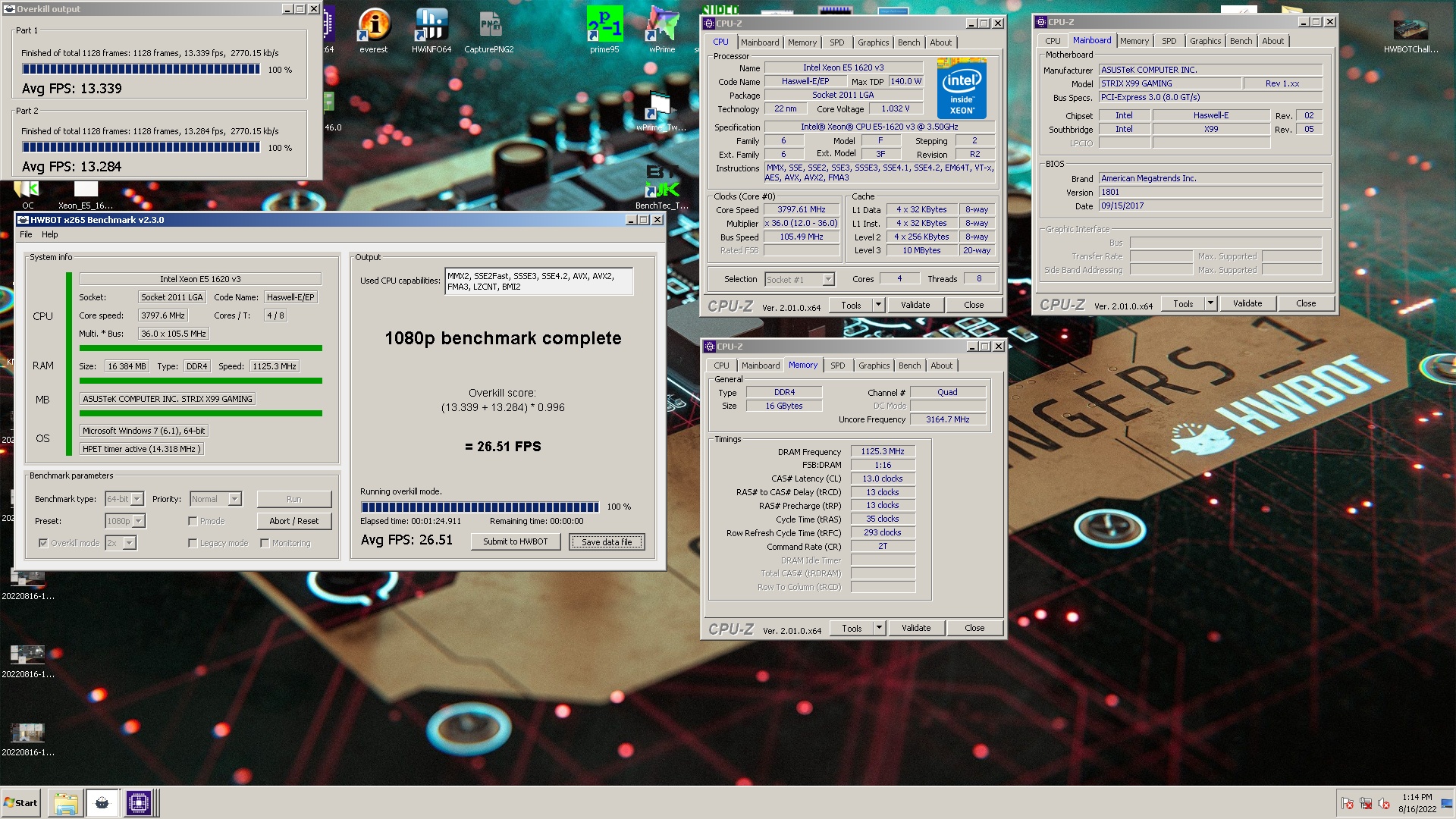Click Close button in CPU-Z Memory window

[974, 628]
